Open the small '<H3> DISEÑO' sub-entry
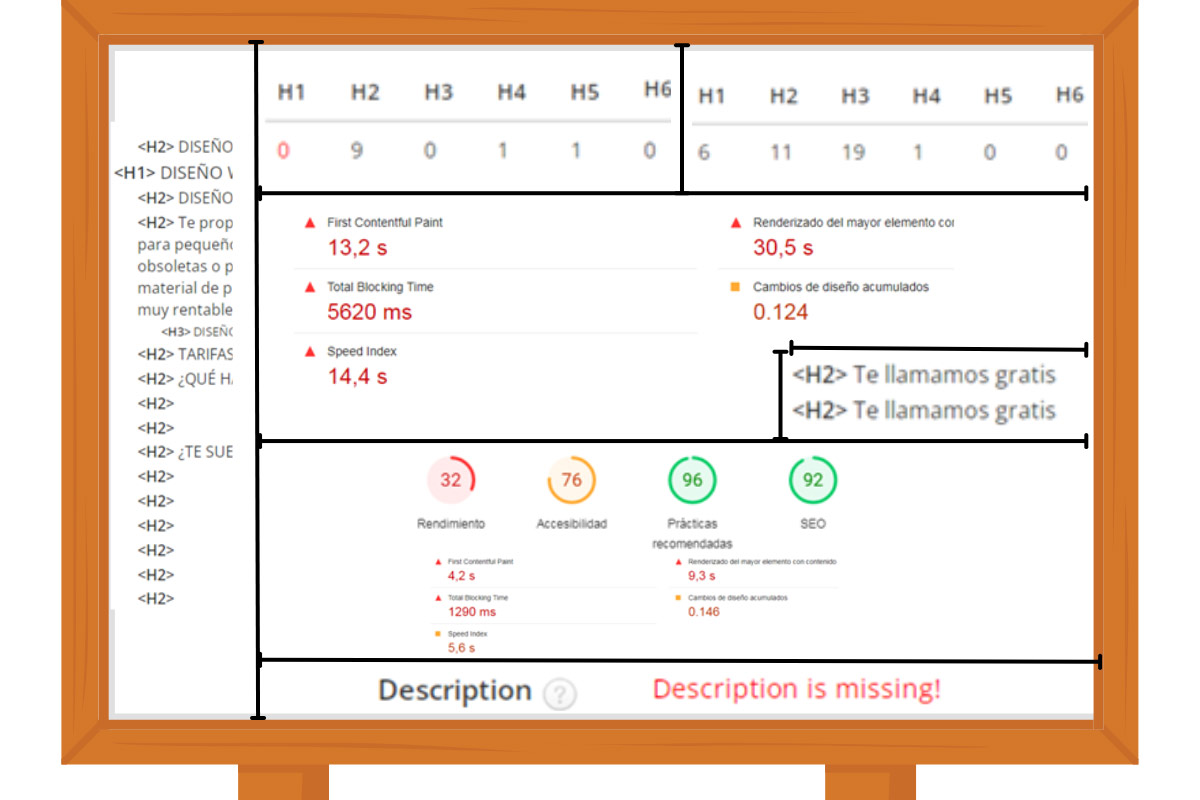Screen dimensions: 1200x800 (x=197, y=331)
